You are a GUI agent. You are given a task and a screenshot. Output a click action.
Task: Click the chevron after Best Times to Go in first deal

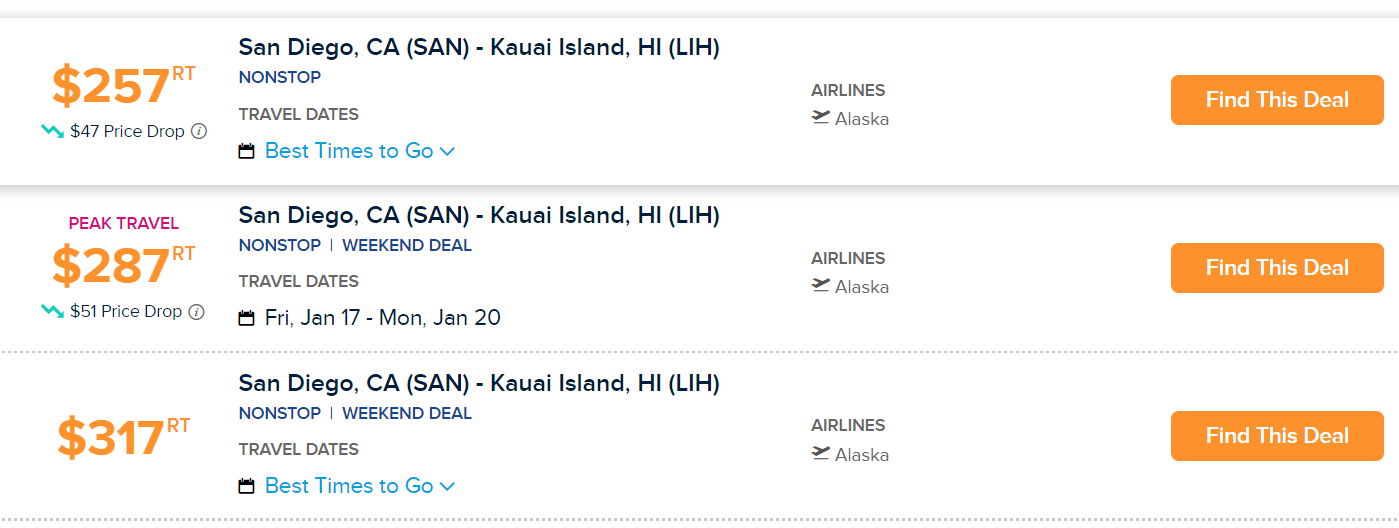tap(447, 152)
